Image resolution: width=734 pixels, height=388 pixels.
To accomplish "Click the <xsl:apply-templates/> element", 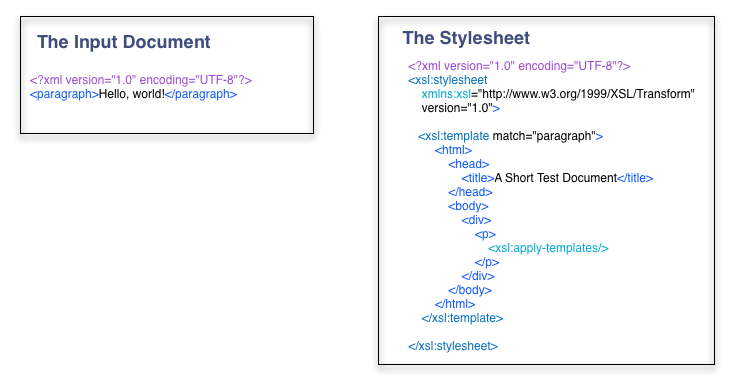I will click(548, 248).
